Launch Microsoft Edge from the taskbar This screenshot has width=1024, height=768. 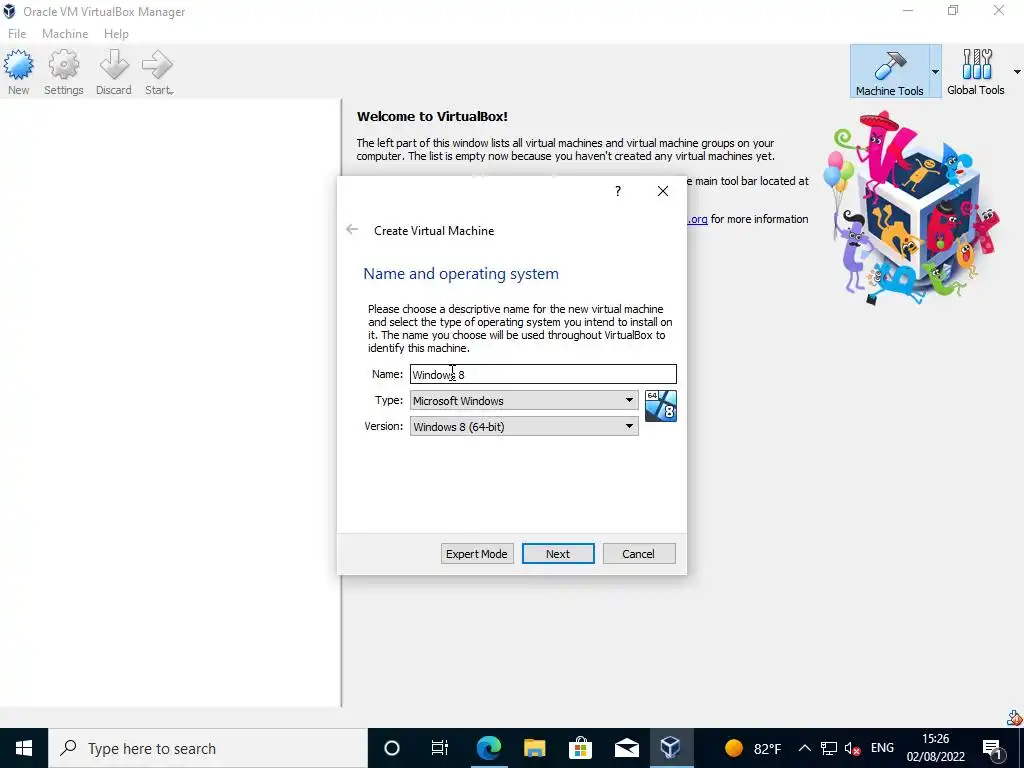tap(488, 748)
